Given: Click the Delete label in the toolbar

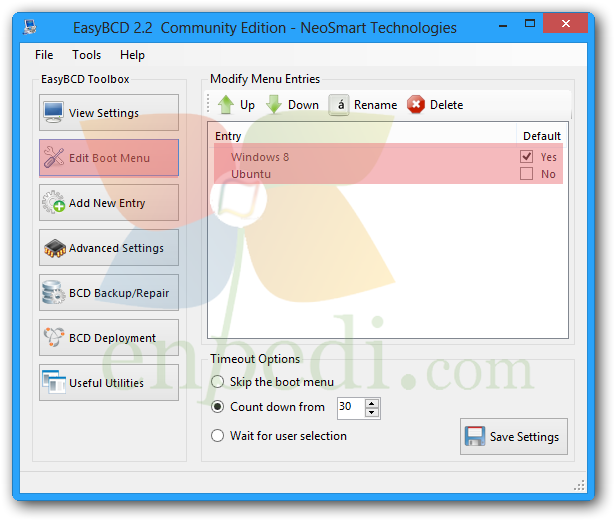Looking at the screenshot, I should click(x=446, y=105).
